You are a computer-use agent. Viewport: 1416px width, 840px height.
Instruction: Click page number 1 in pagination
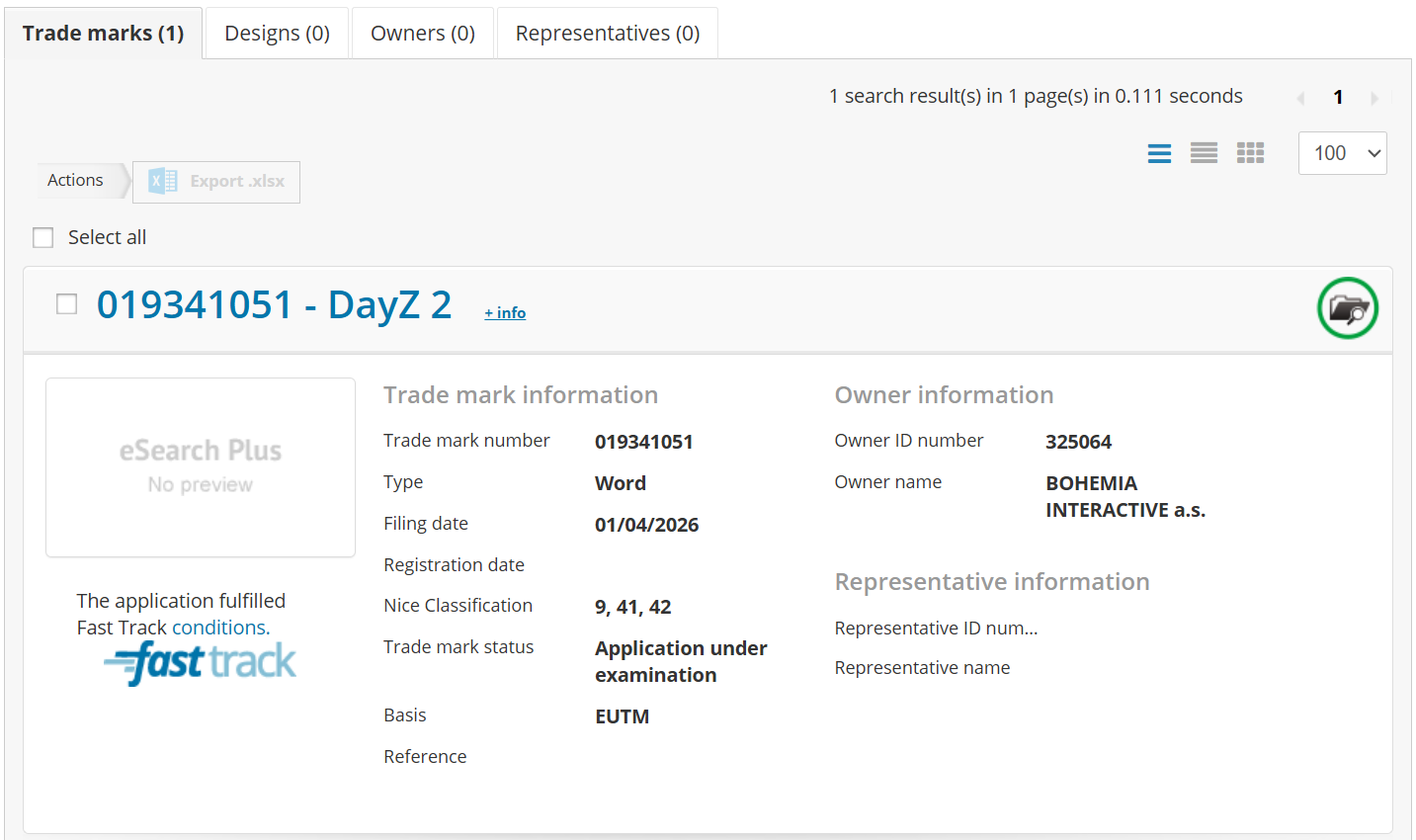[x=1338, y=97]
